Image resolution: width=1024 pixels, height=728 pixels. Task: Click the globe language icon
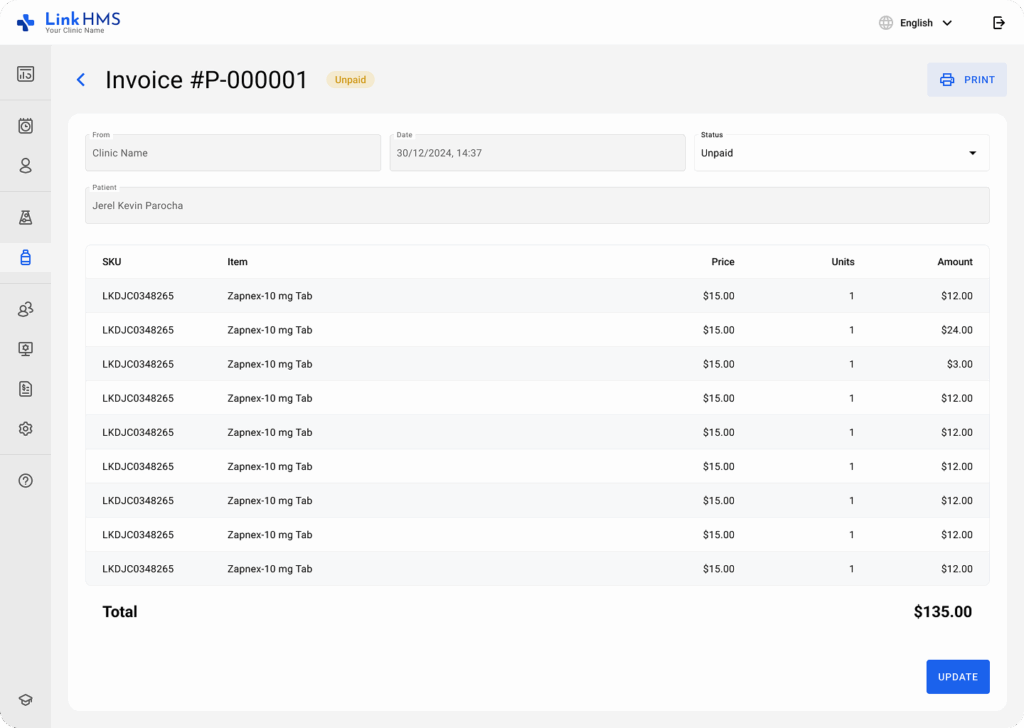[886, 23]
